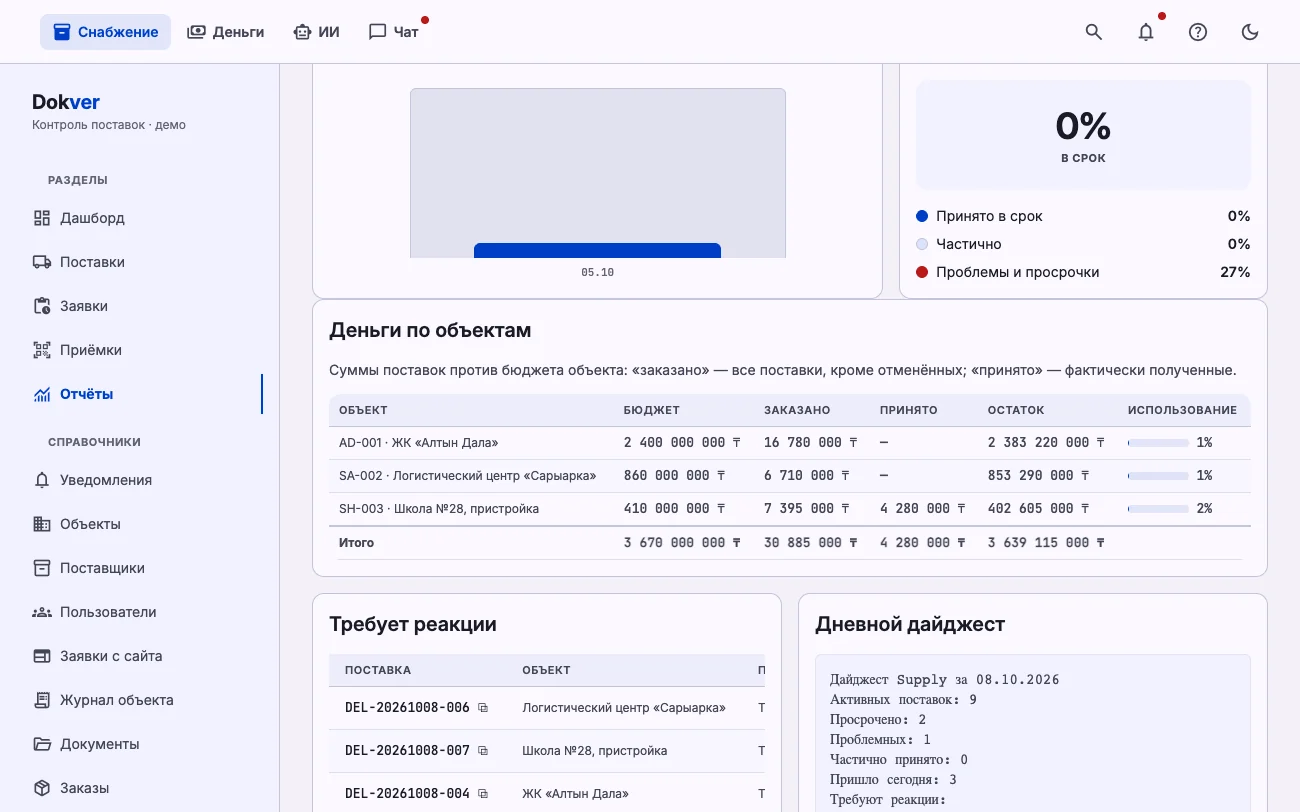Go to Приёмки section

(x=140, y=350)
